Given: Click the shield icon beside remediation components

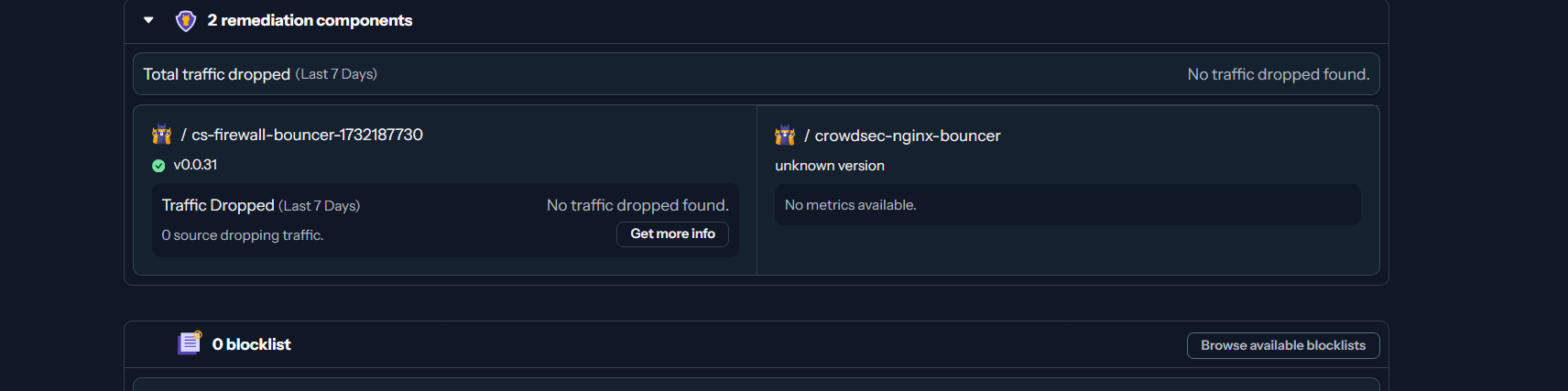Looking at the screenshot, I should pyautogui.click(x=186, y=20).
